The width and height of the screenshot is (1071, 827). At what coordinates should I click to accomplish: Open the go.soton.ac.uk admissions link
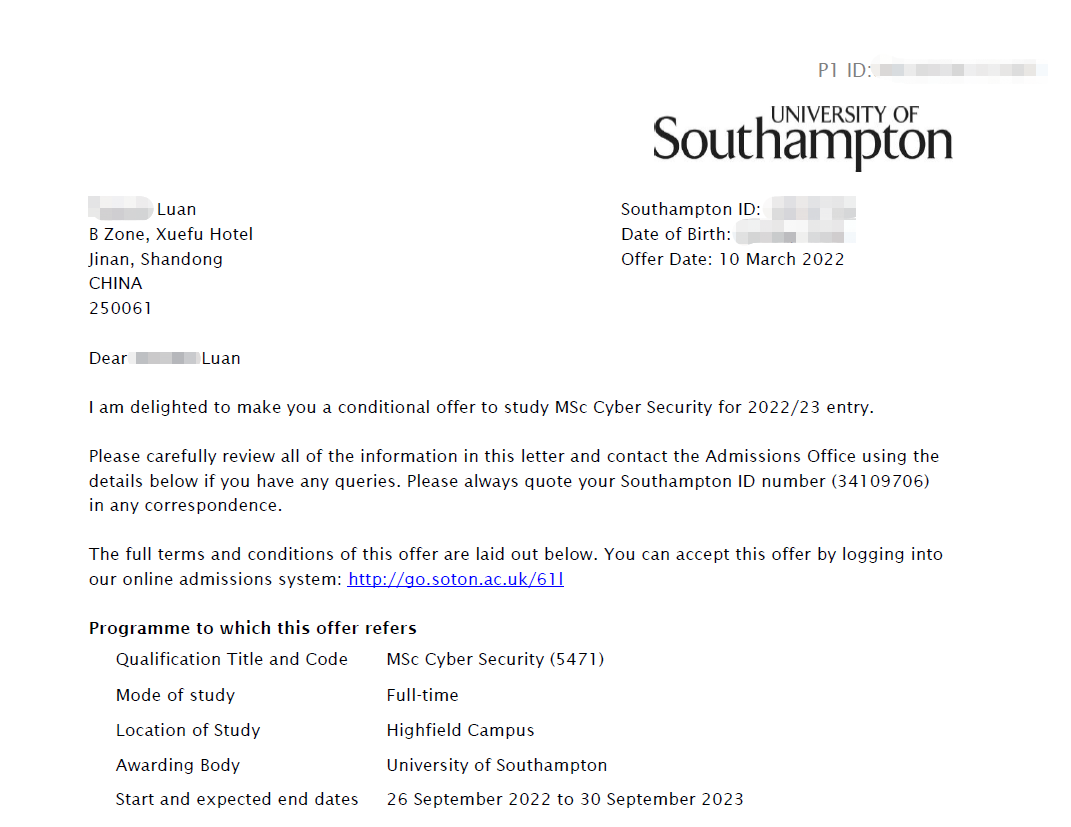tap(455, 579)
